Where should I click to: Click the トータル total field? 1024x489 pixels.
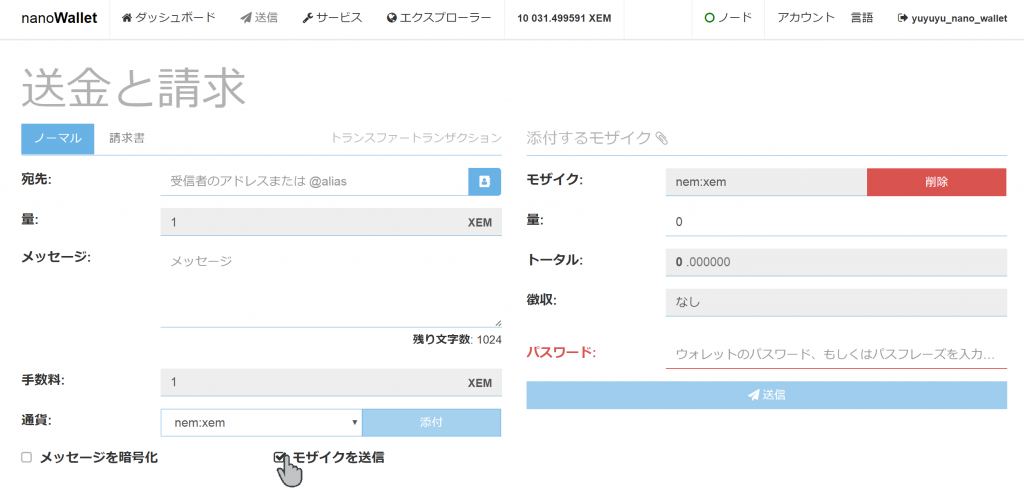[836, 262]
